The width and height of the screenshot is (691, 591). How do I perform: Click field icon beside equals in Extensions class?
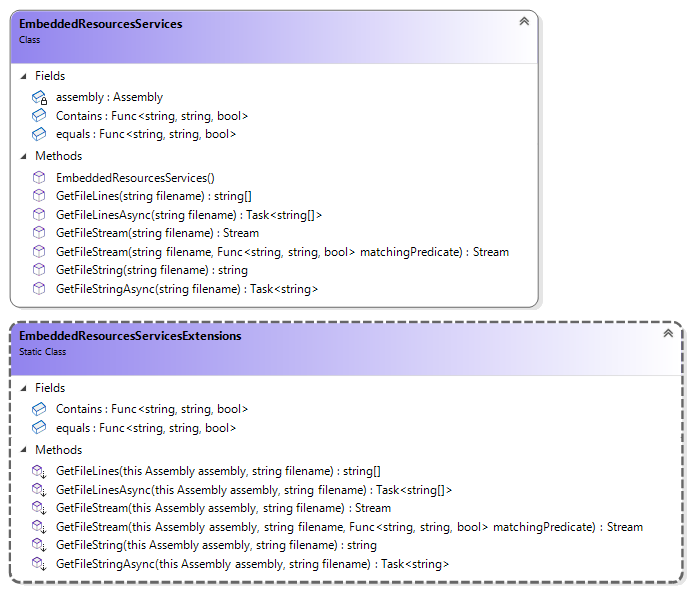(39, 427)
